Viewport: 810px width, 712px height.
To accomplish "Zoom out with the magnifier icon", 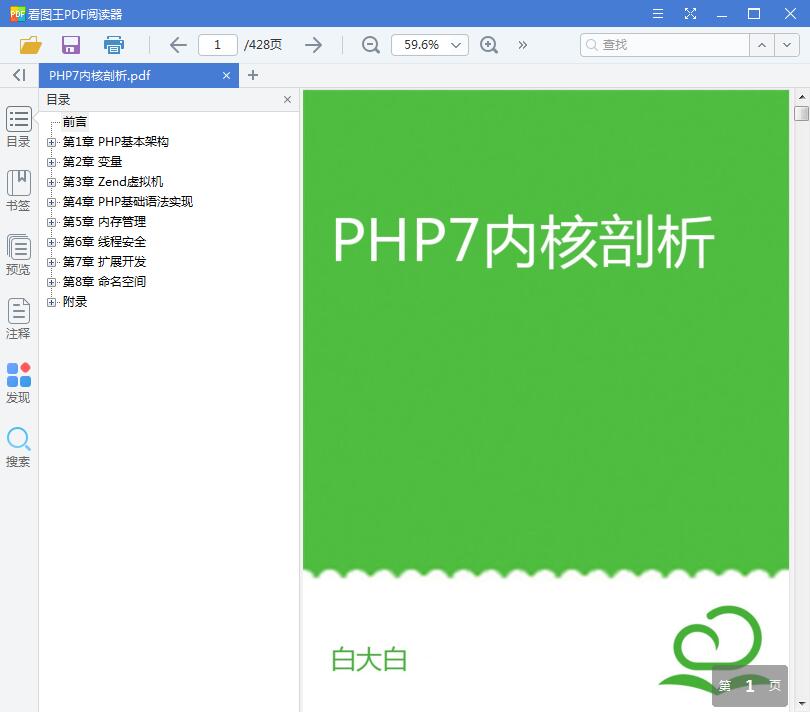I will coord(370,45).
